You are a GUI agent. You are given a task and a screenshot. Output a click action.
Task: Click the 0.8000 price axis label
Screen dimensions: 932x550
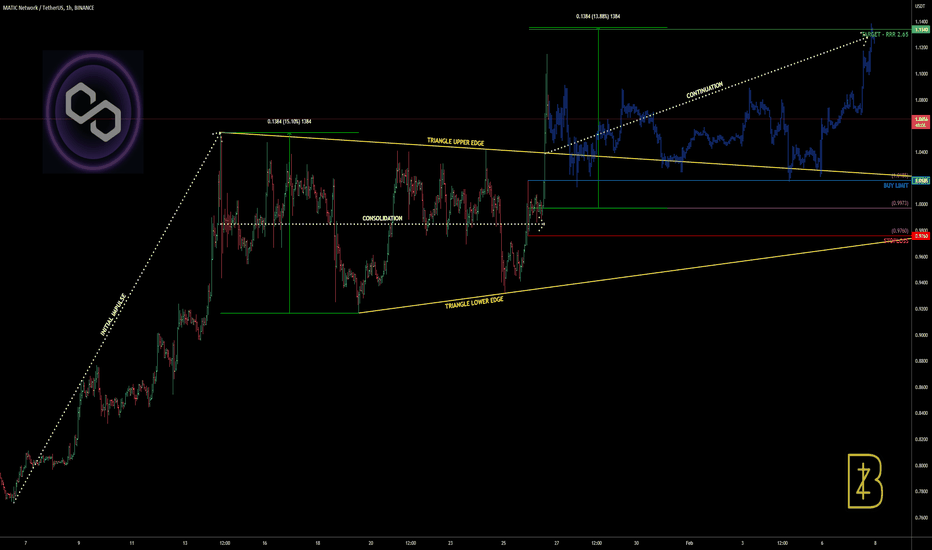[x=922, y=466]
